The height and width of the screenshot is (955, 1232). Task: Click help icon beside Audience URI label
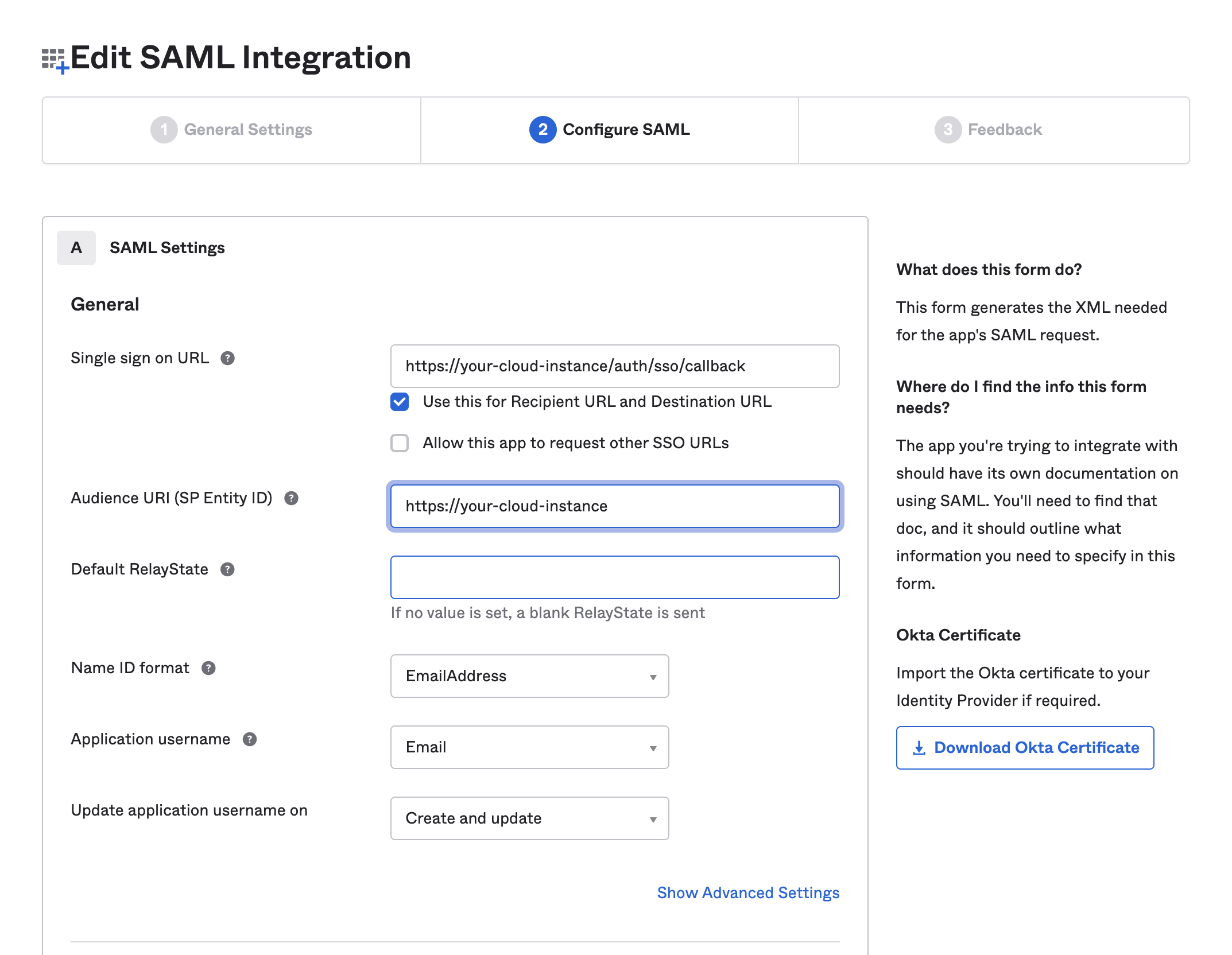(292, 498)
